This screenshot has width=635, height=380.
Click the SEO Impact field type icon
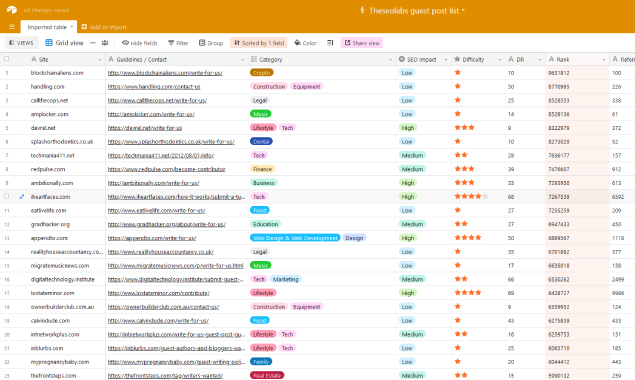click(402, 59)
